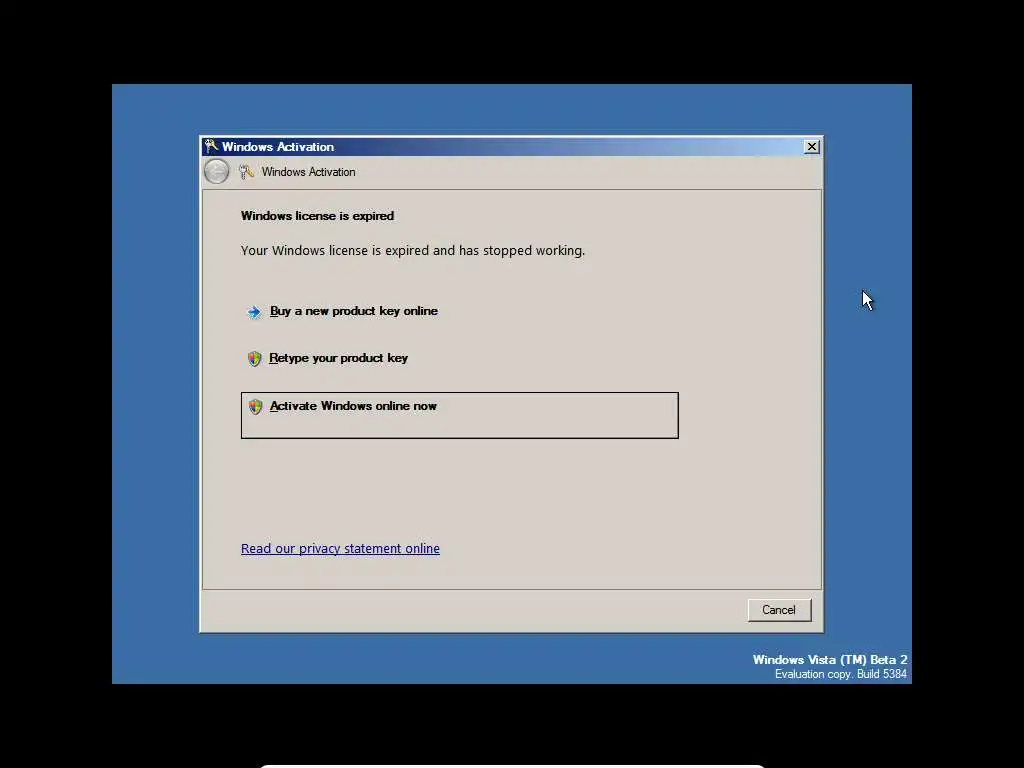Click the Windows Activation title bar text

click(278, 147)
